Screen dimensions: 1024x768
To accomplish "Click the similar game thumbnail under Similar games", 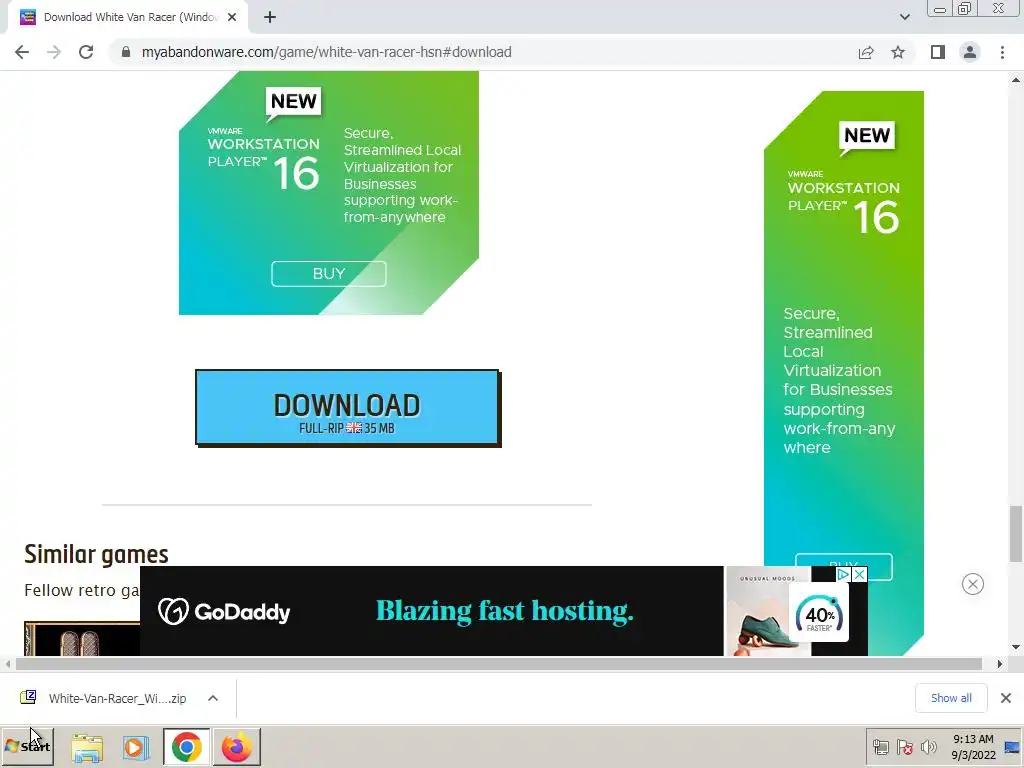I will coord(82,639).
